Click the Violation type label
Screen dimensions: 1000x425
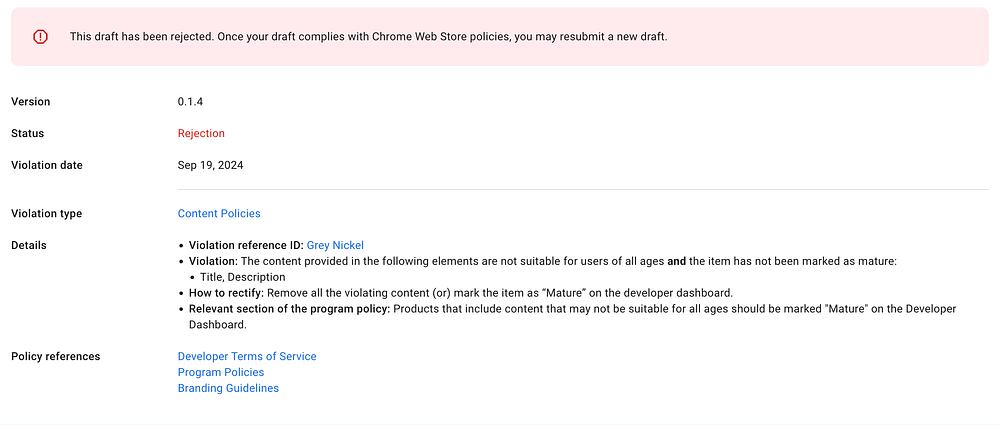coord(47,213)
